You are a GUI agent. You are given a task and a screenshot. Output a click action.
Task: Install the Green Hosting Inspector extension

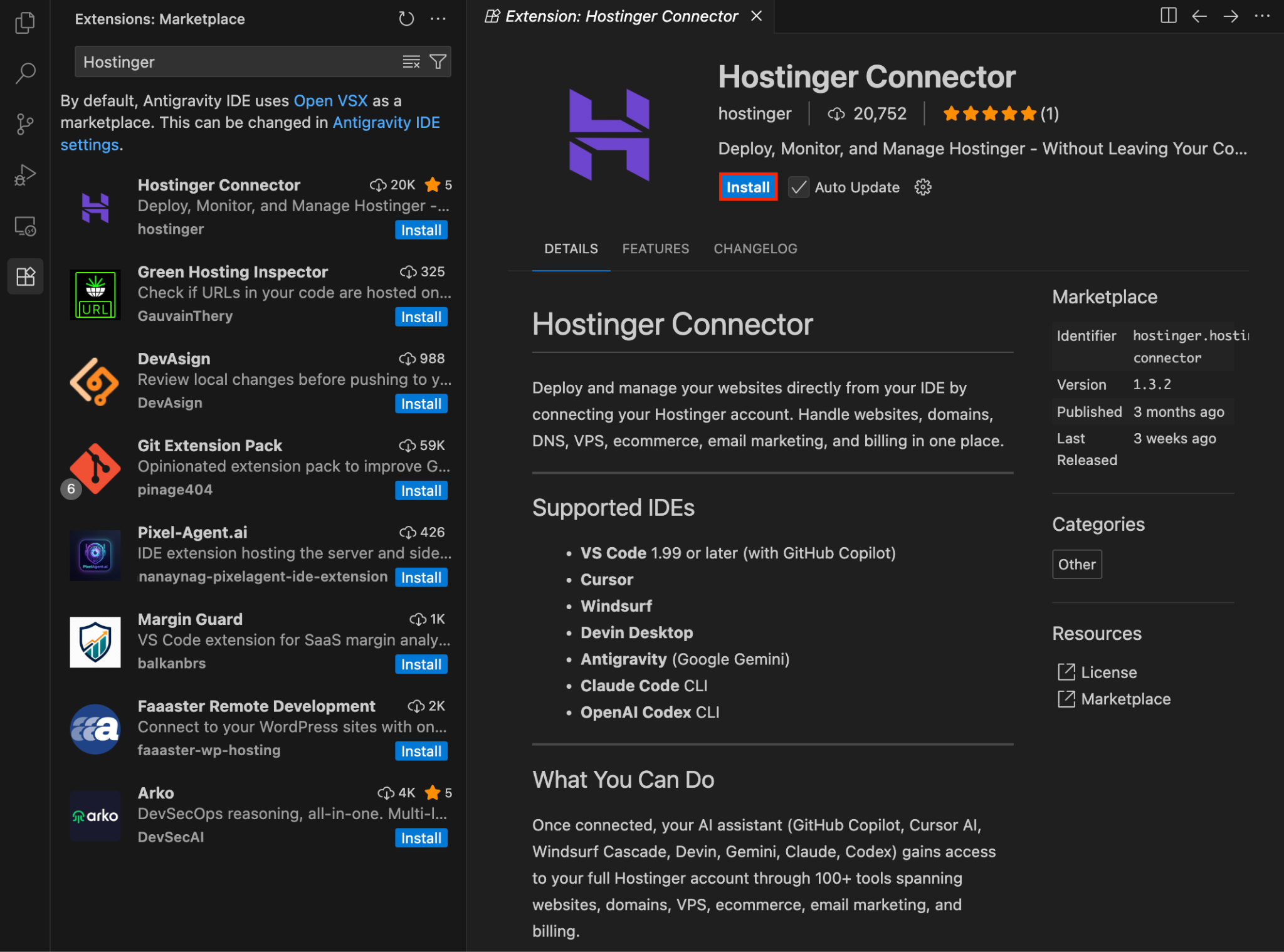click(x=421, y=317)
